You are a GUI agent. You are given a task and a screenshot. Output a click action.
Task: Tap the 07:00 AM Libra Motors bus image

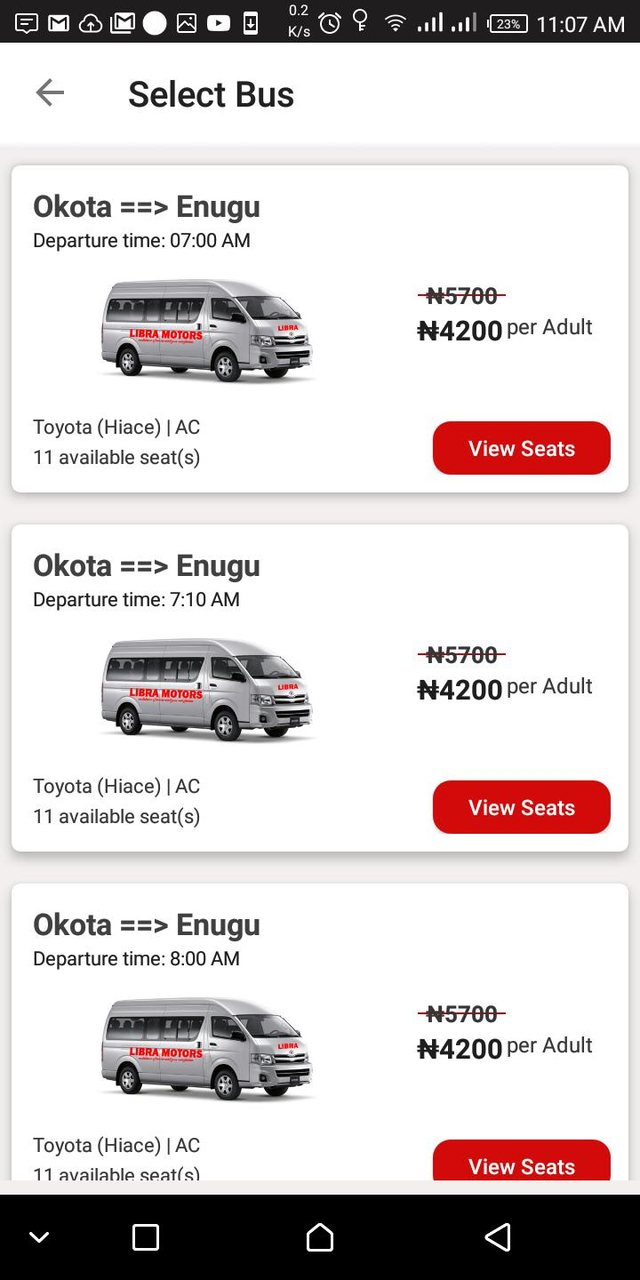coord(207,330)
